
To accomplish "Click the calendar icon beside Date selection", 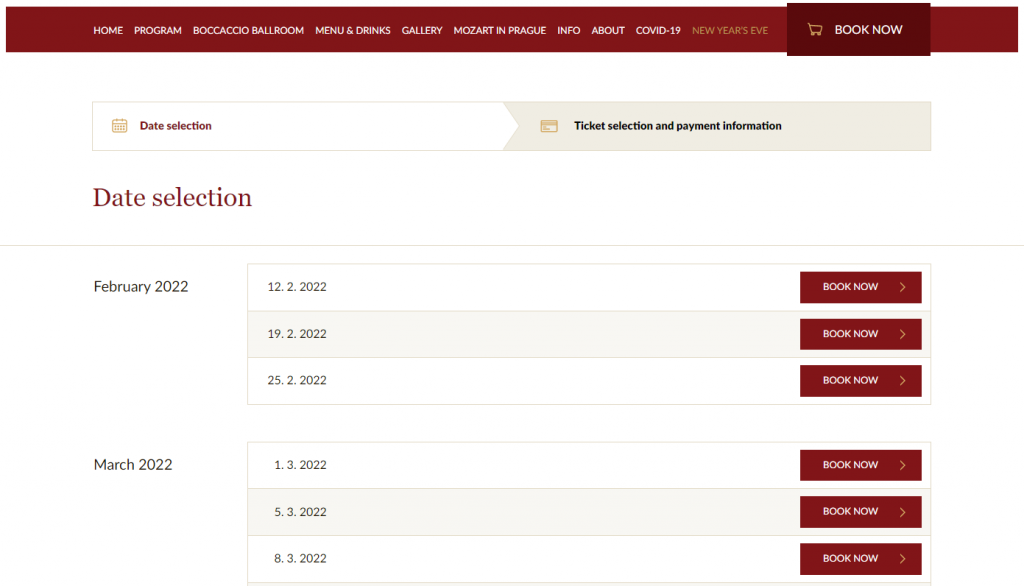I will [x=120, y=126].
